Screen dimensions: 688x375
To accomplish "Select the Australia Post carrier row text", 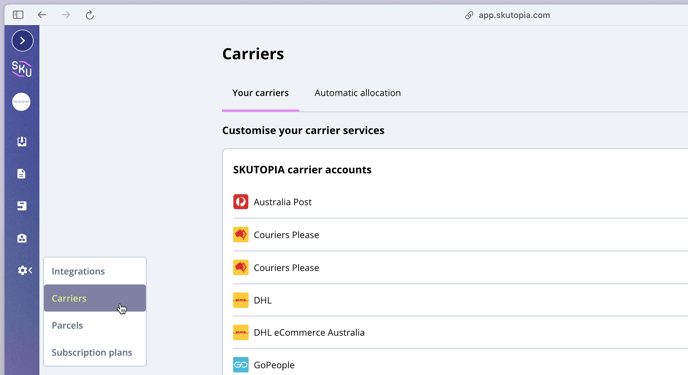I will point(283,202).
